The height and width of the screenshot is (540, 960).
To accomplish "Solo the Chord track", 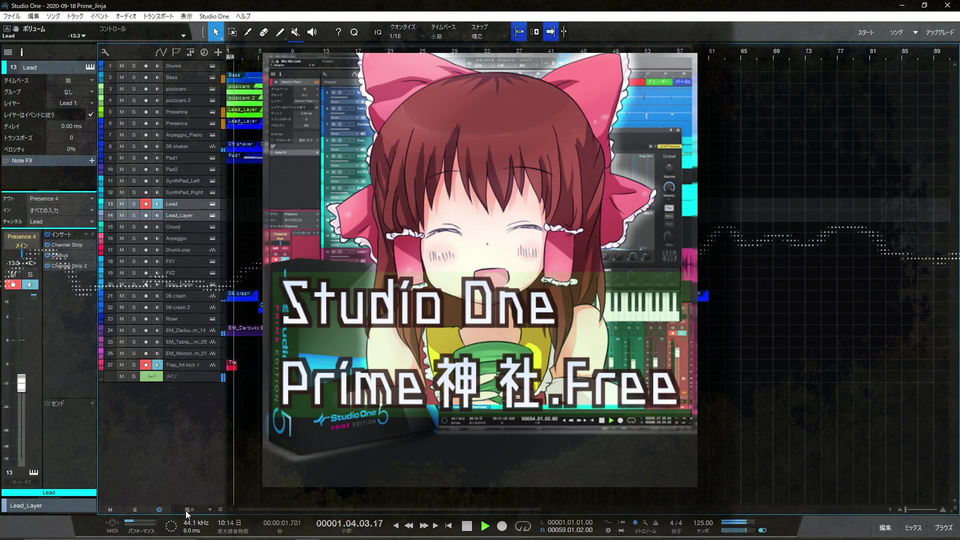I will (133, 227).
